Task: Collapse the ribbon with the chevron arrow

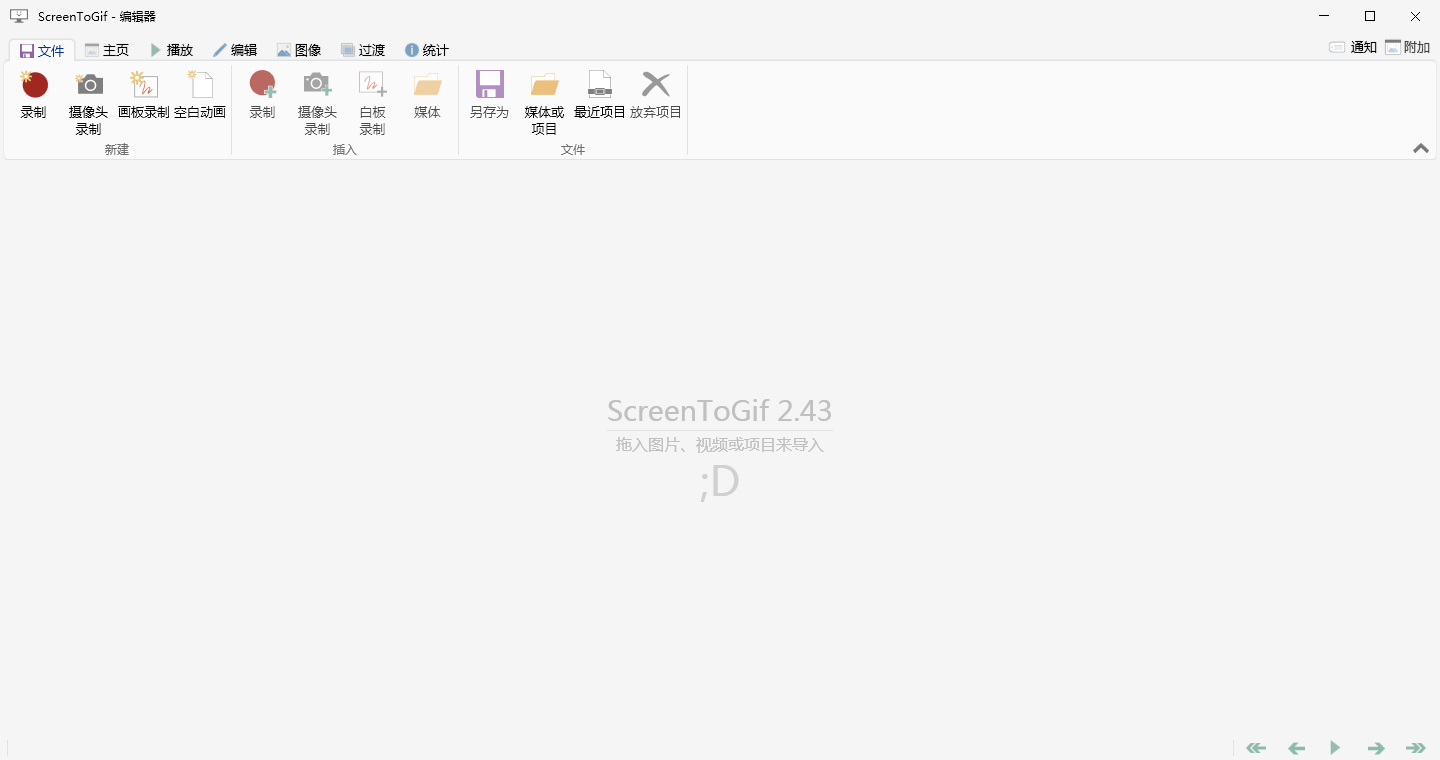Action: pyautogui.click(x=1420, y=148)
